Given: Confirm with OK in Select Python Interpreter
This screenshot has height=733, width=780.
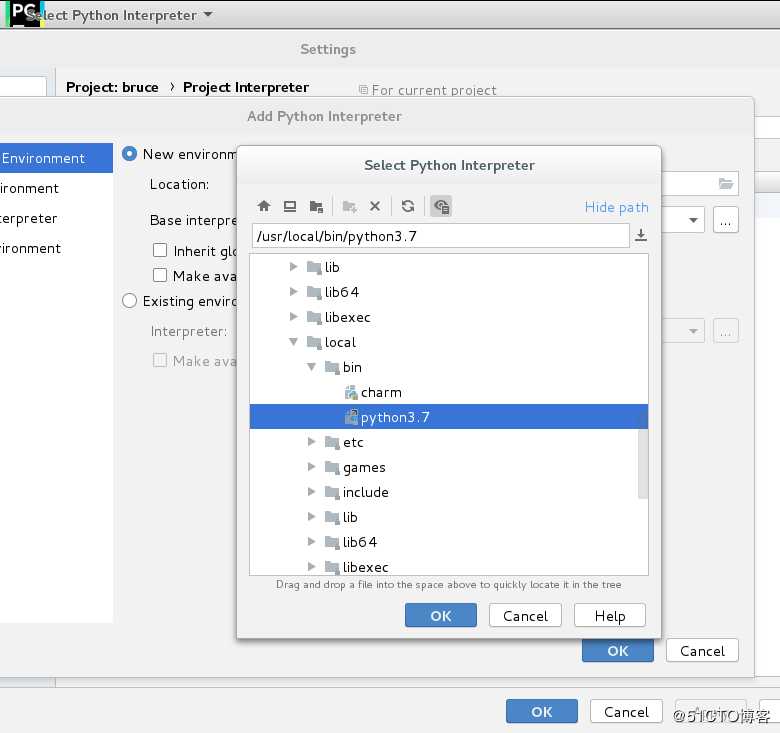Looking at the screenshot, I should tap(441, 616).
